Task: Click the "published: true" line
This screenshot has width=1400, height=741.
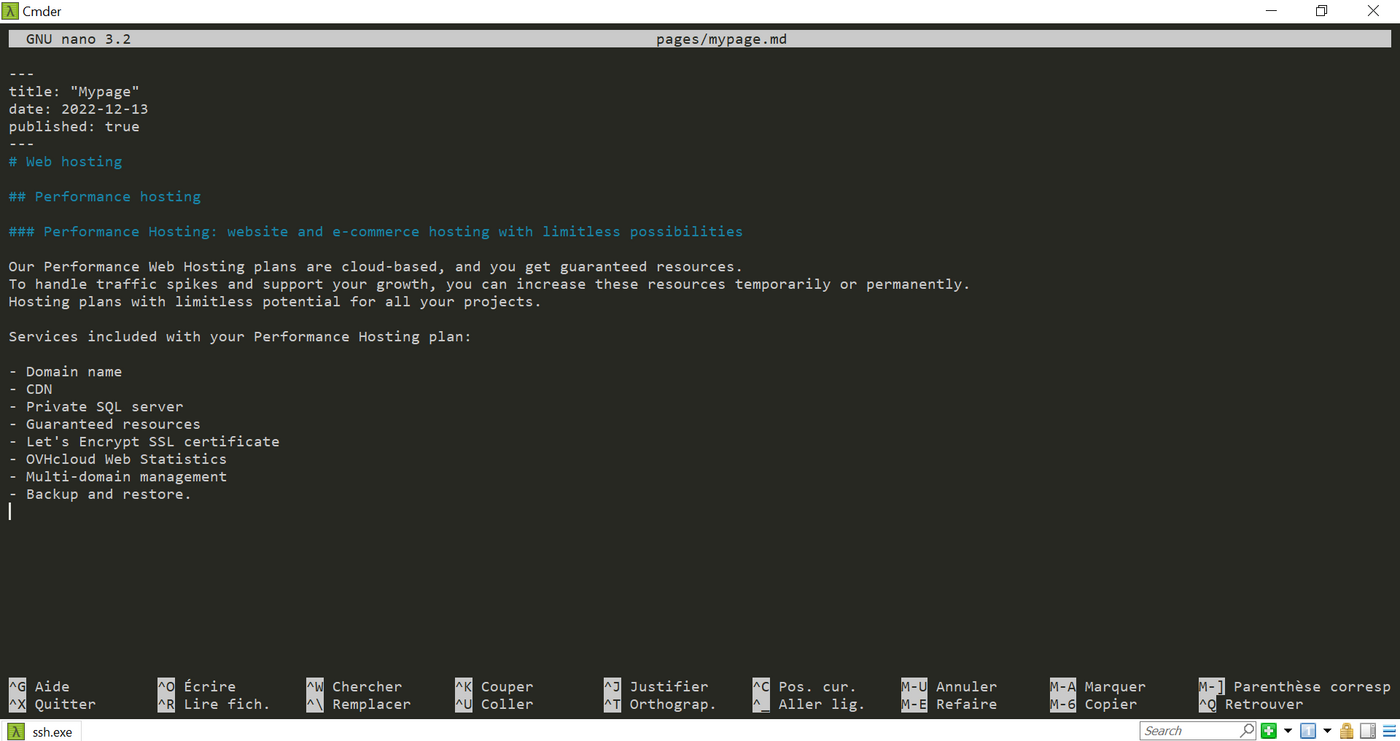Action: (74, 127)
